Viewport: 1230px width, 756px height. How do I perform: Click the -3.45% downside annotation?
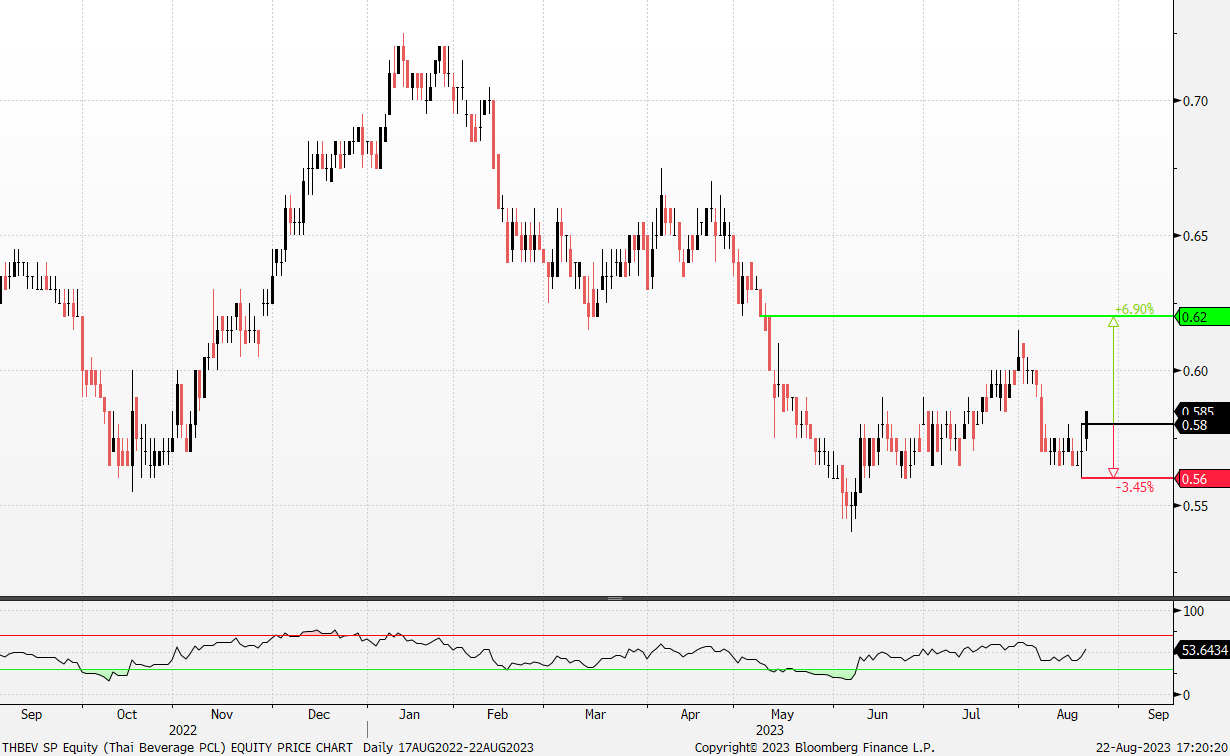(x=1134, y=487)
